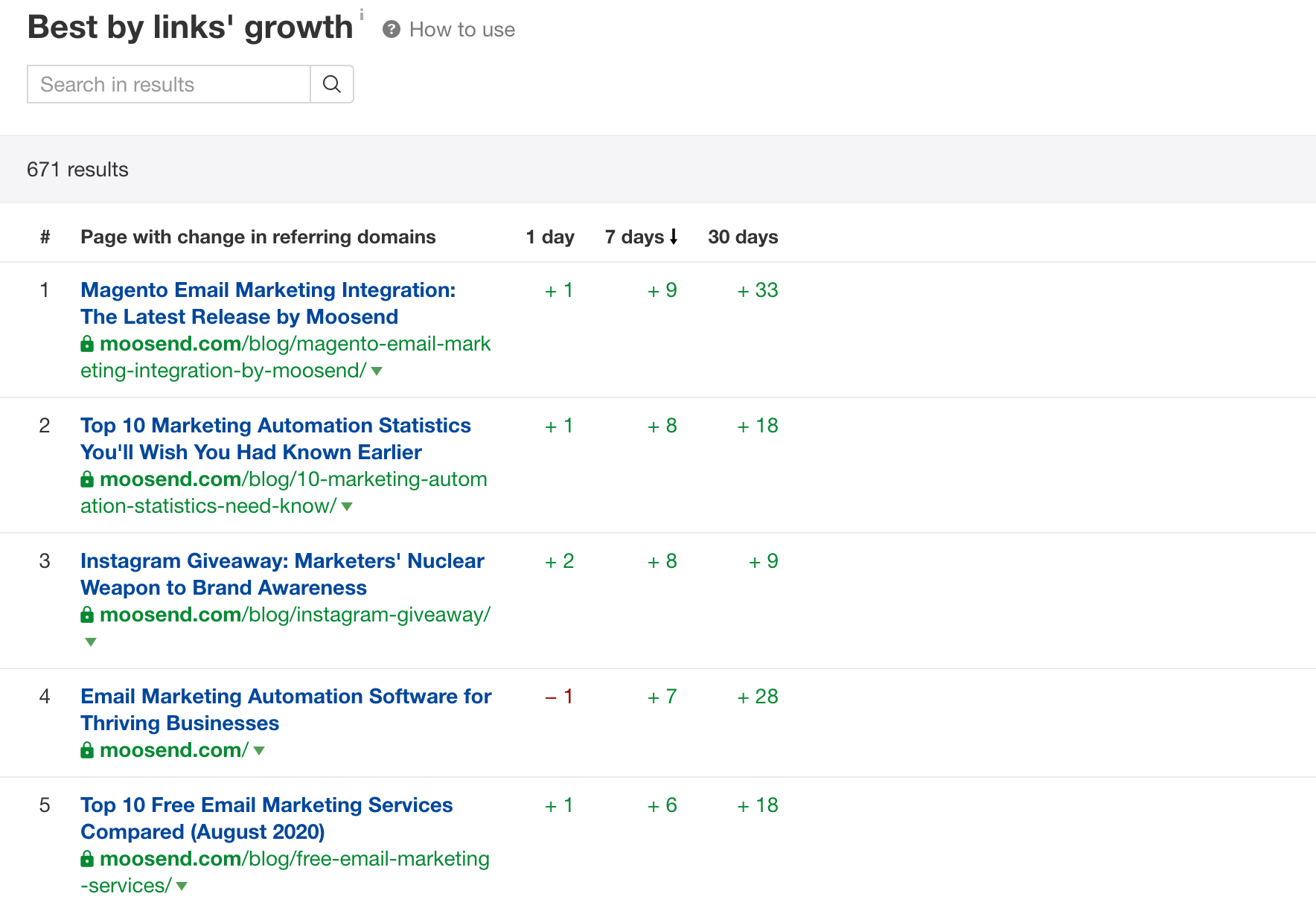
Task: Click the 671 results count text
Action: (x=77, y=169)
